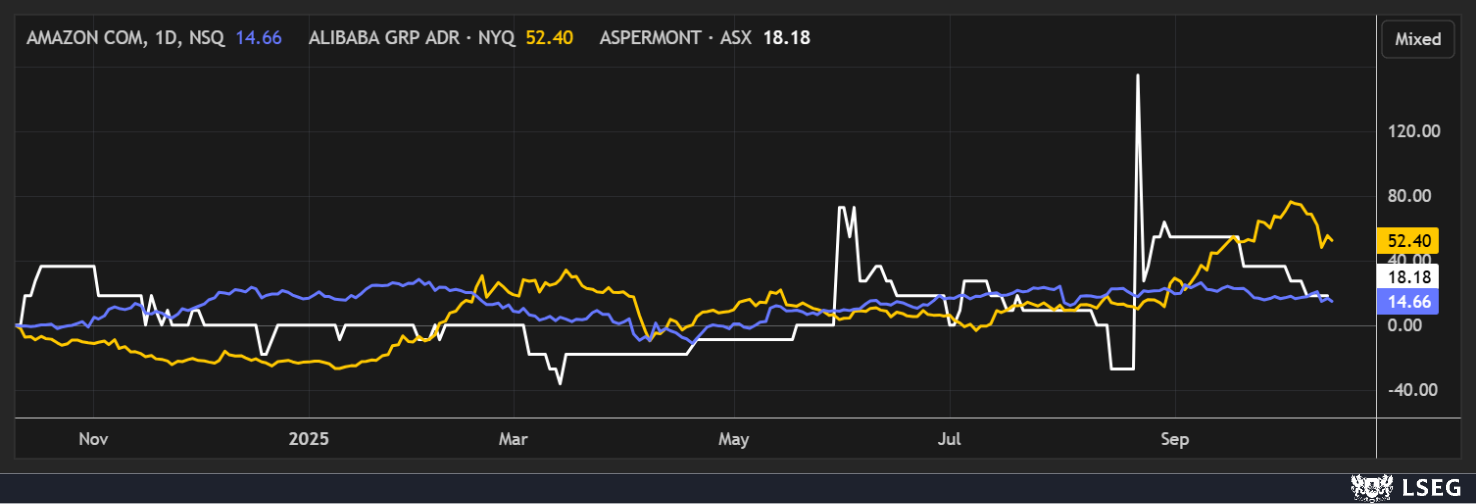1476x504 pixels.
Task: Click the 2025 time axis label
Action: click(x=308, y=439)
